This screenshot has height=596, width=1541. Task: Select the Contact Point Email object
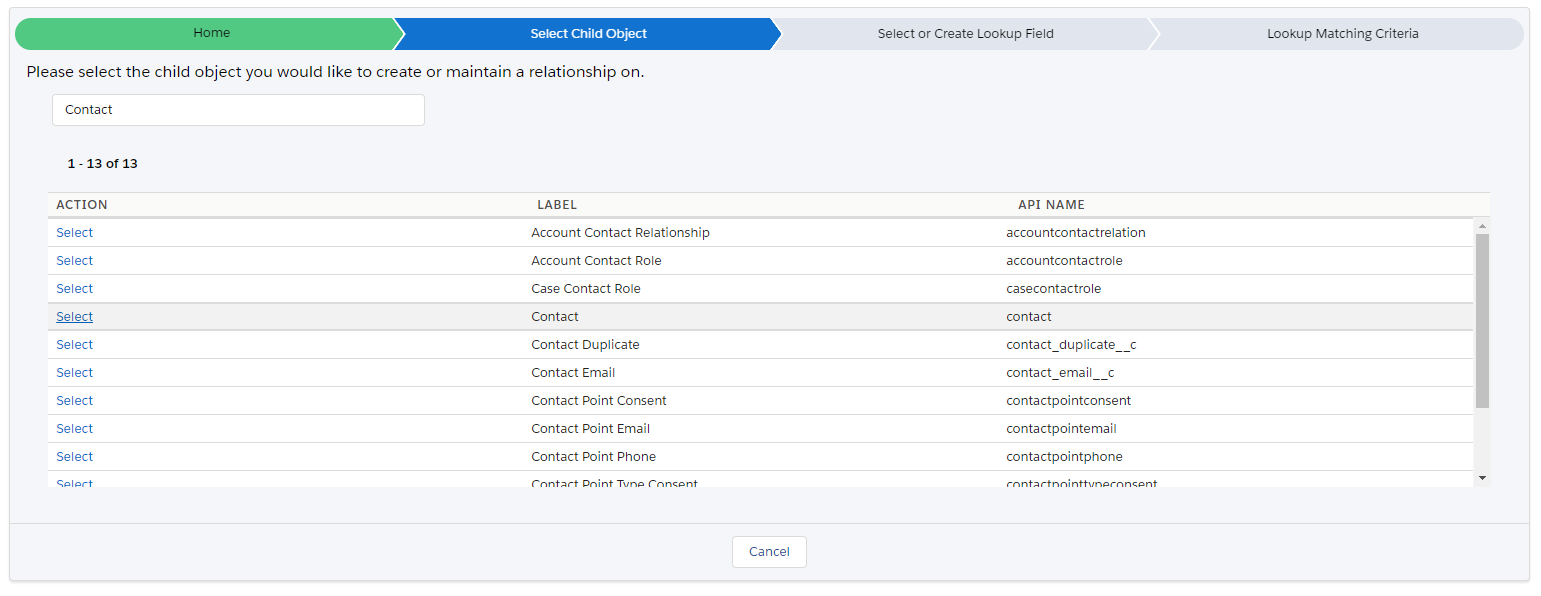[74, 429]
